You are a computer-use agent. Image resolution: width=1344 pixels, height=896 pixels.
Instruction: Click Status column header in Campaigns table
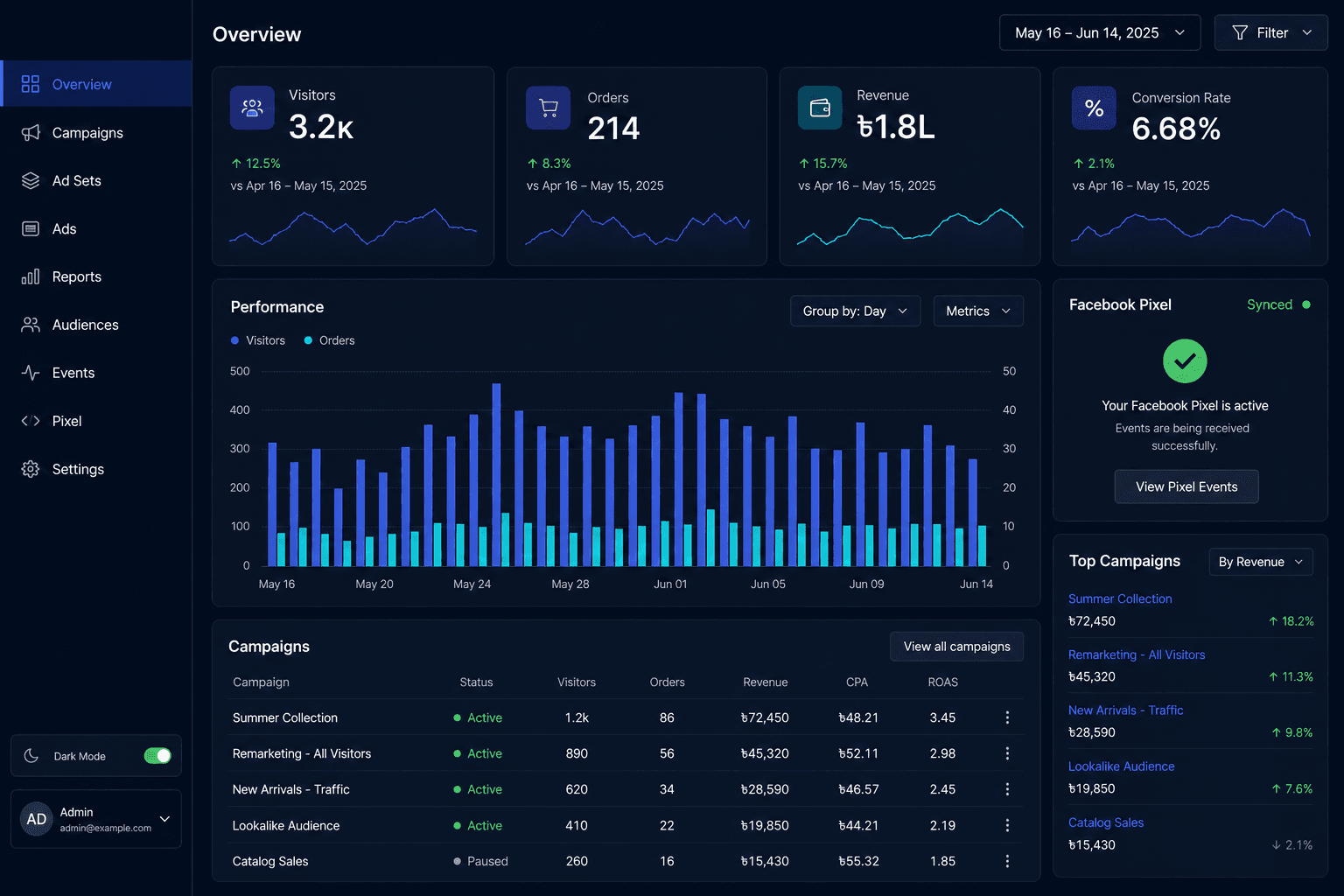click(x=476, y=682)
